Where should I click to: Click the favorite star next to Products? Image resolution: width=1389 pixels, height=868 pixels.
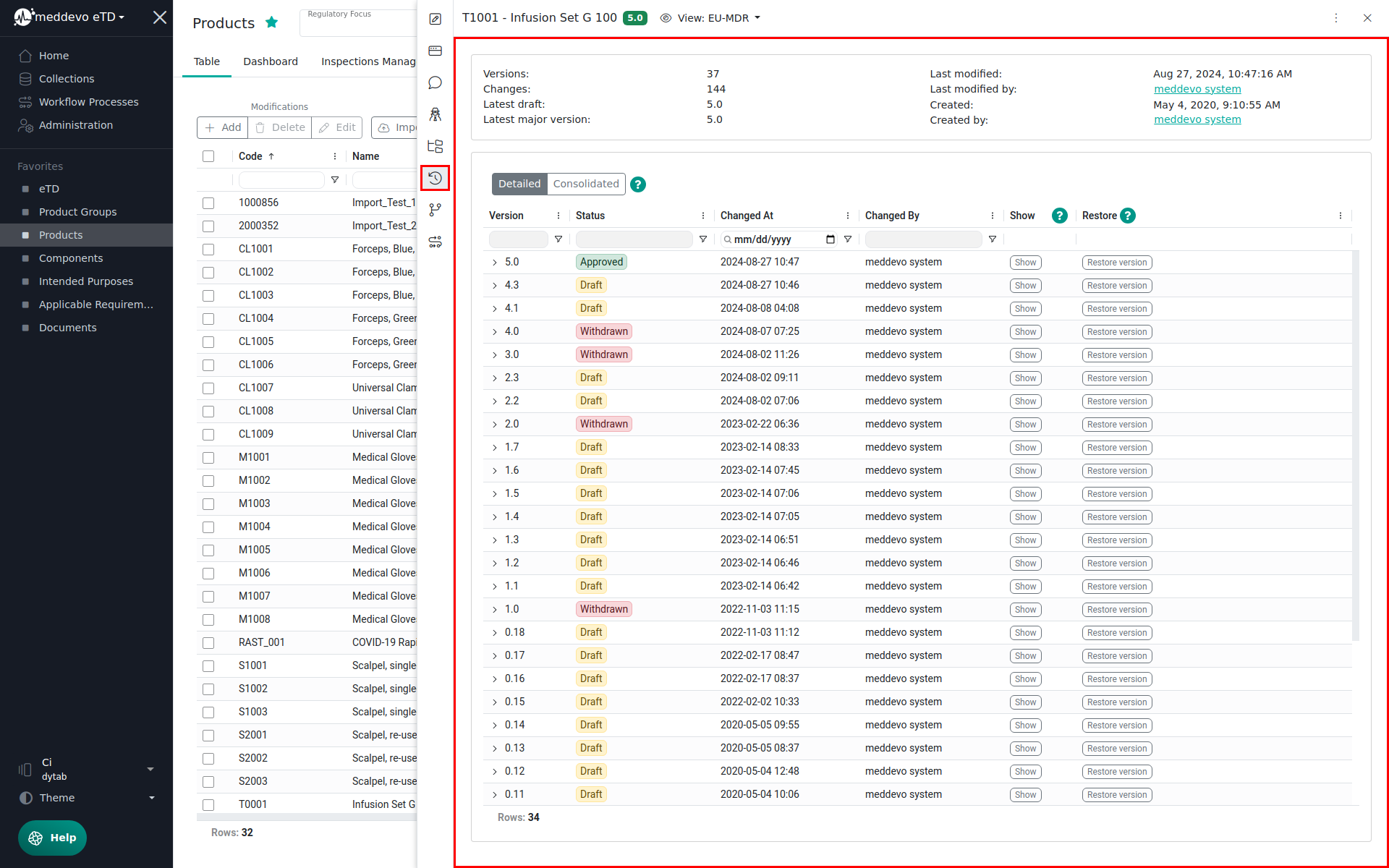(x=272, y=22)
